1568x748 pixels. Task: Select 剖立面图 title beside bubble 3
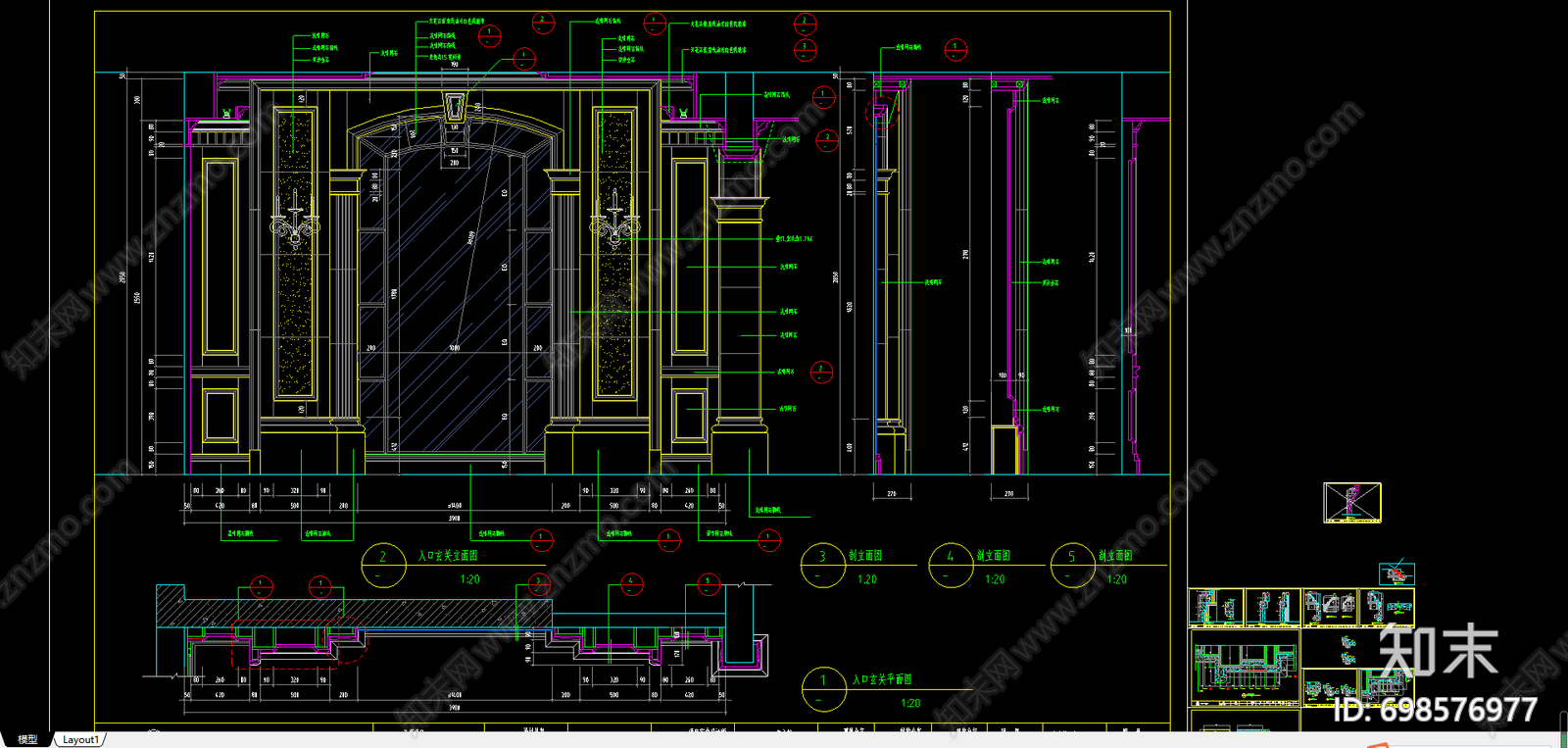click(x=865, y=556)
